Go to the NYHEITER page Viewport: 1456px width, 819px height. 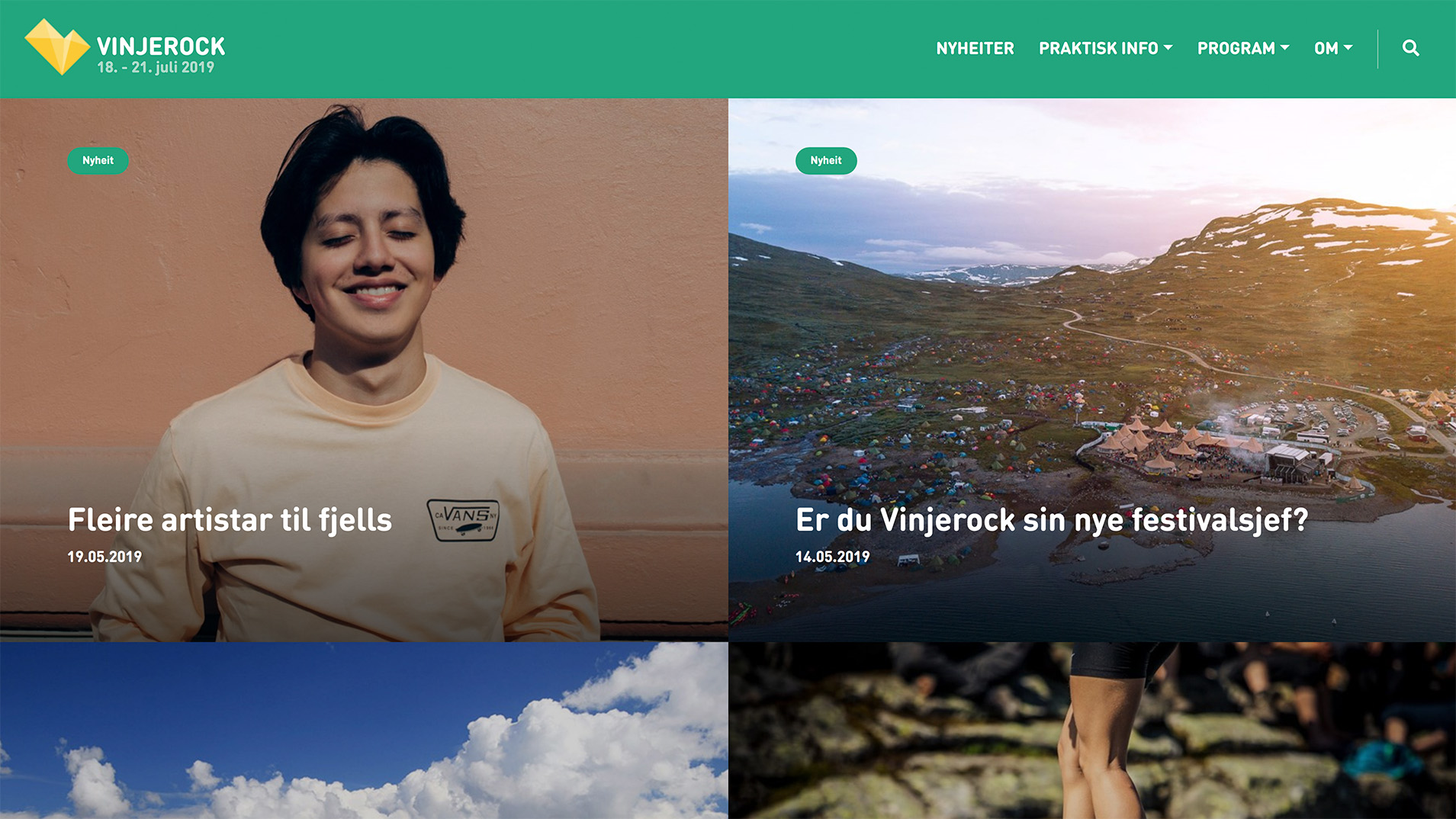coord(975,48)
